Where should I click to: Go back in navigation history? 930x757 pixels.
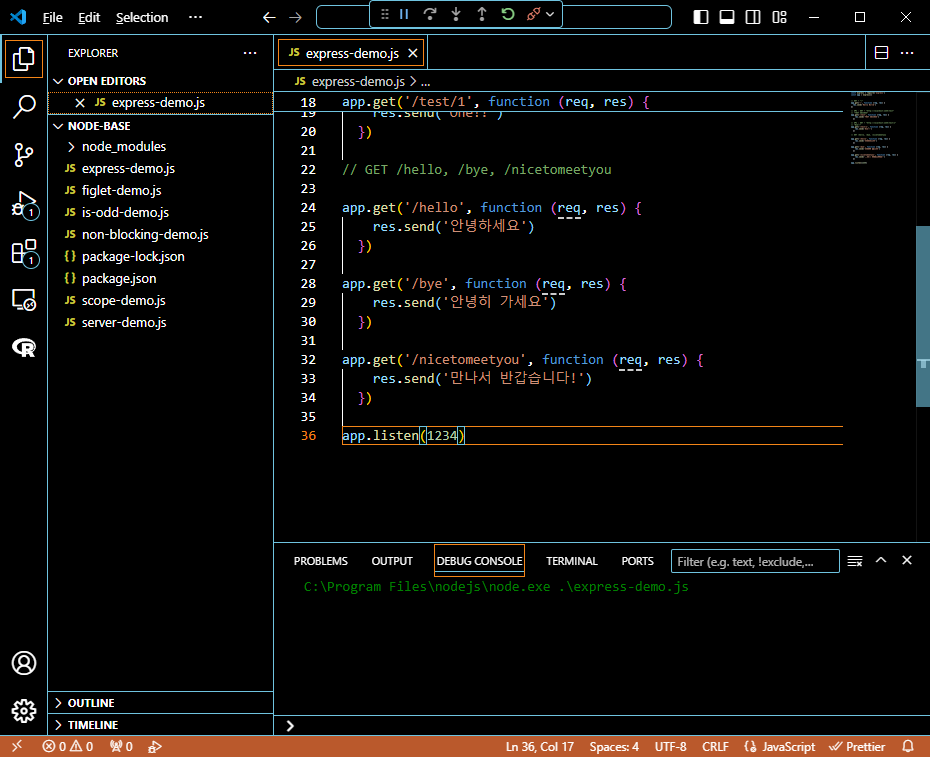click(x=269, y=18)
